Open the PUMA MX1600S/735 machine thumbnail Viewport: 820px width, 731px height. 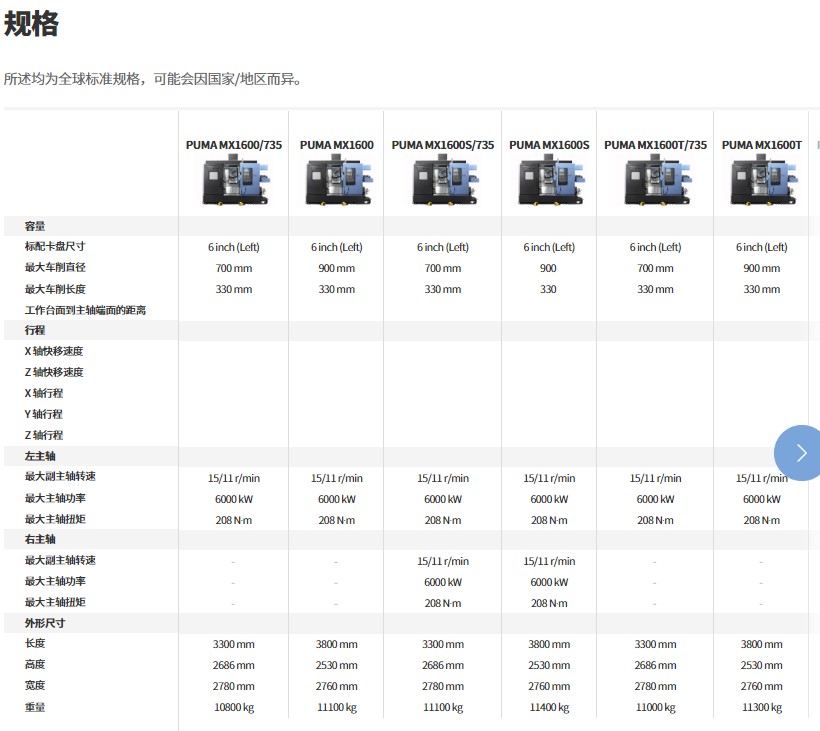[x=445, y=182]
